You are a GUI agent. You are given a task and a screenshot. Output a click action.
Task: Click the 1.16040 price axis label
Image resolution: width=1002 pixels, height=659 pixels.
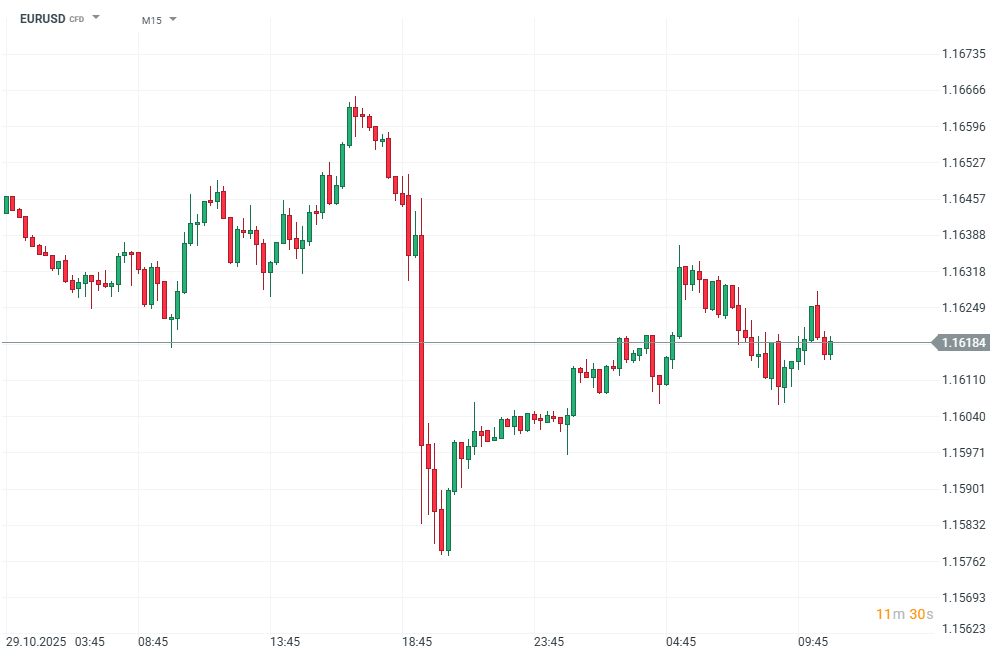tap(964, 416)
